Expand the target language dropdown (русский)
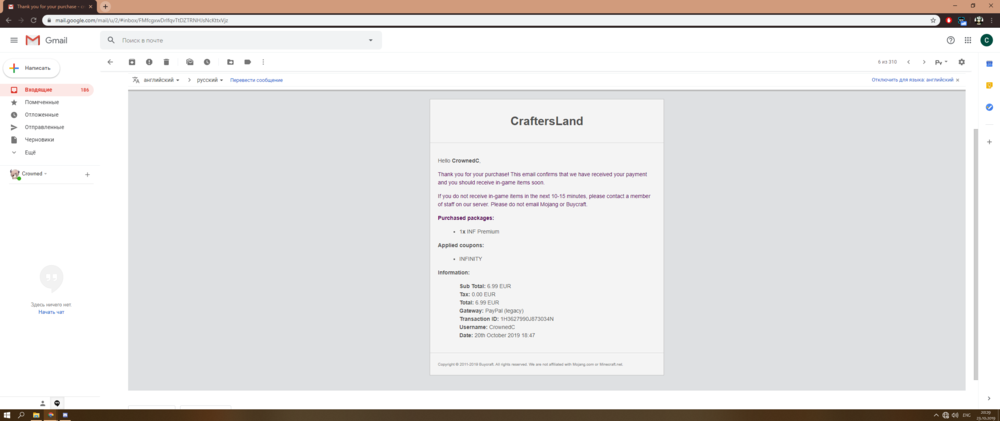Image resolution: width=1000 pixels, height=421 pixels. point(209,80)
